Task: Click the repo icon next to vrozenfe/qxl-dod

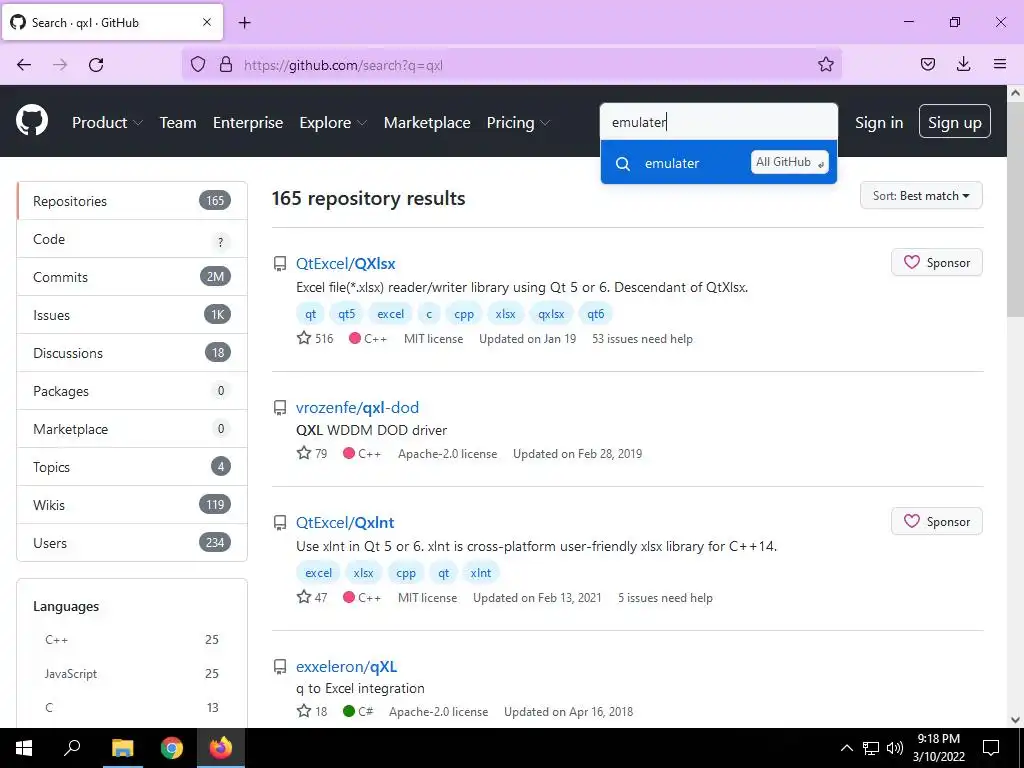Action: (x=280, y=408)
